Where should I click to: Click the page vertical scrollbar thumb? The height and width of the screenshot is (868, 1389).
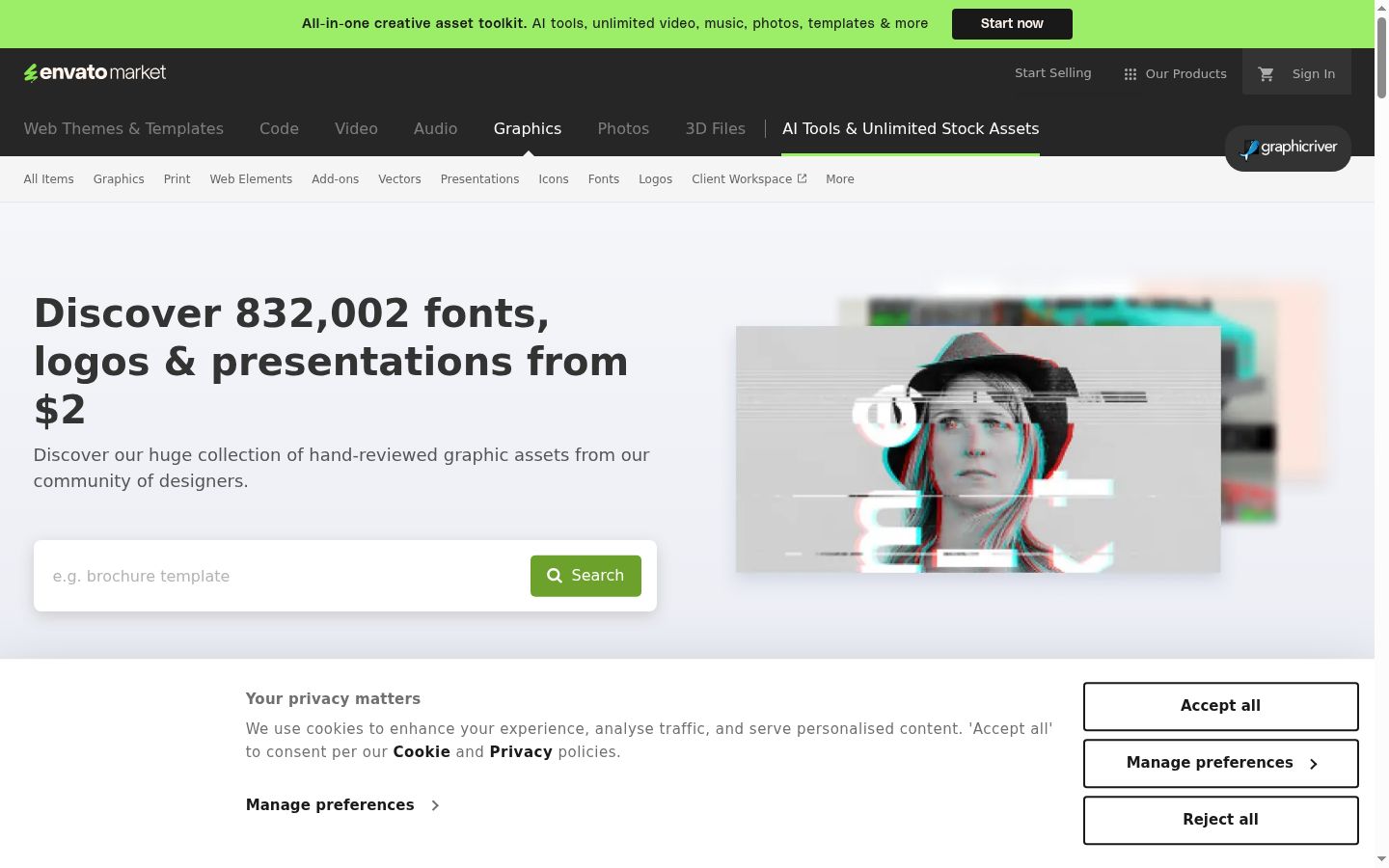pyautogui.click(x=1381, y=56)
